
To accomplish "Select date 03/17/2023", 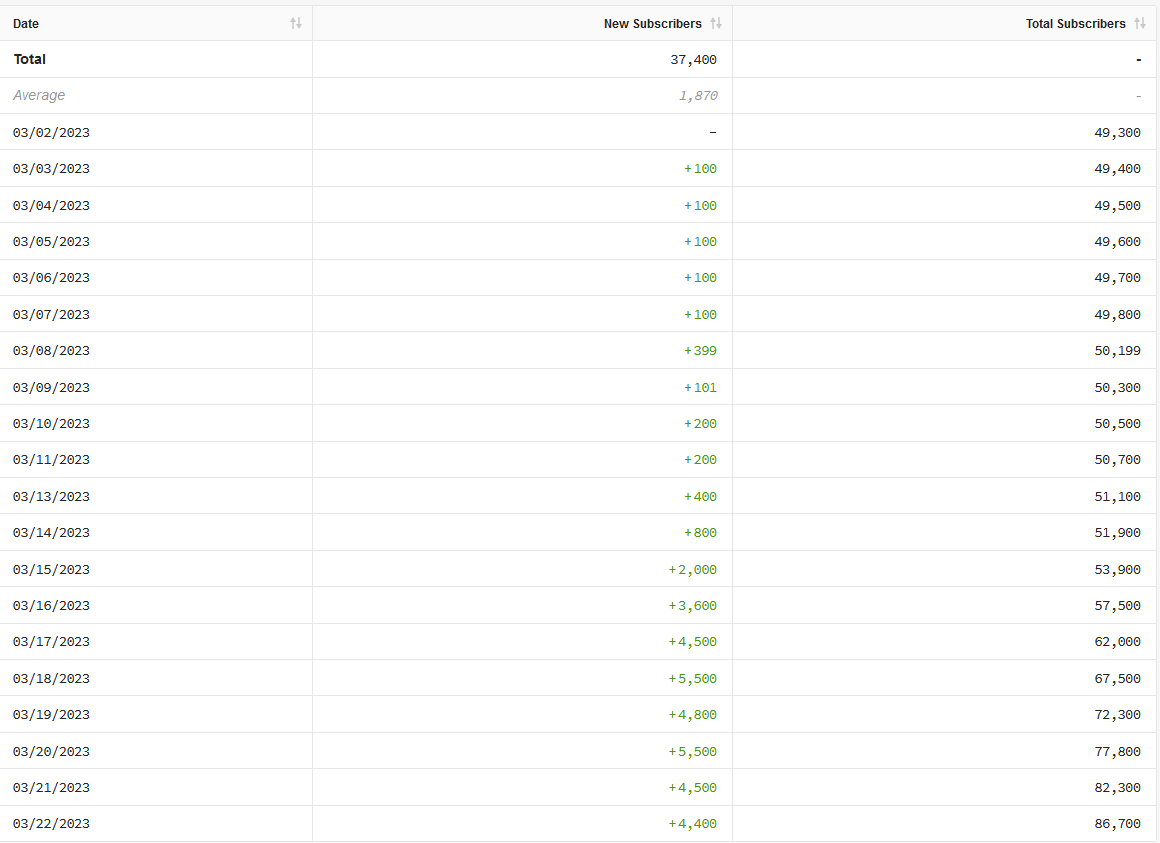I will coord(51,642).
